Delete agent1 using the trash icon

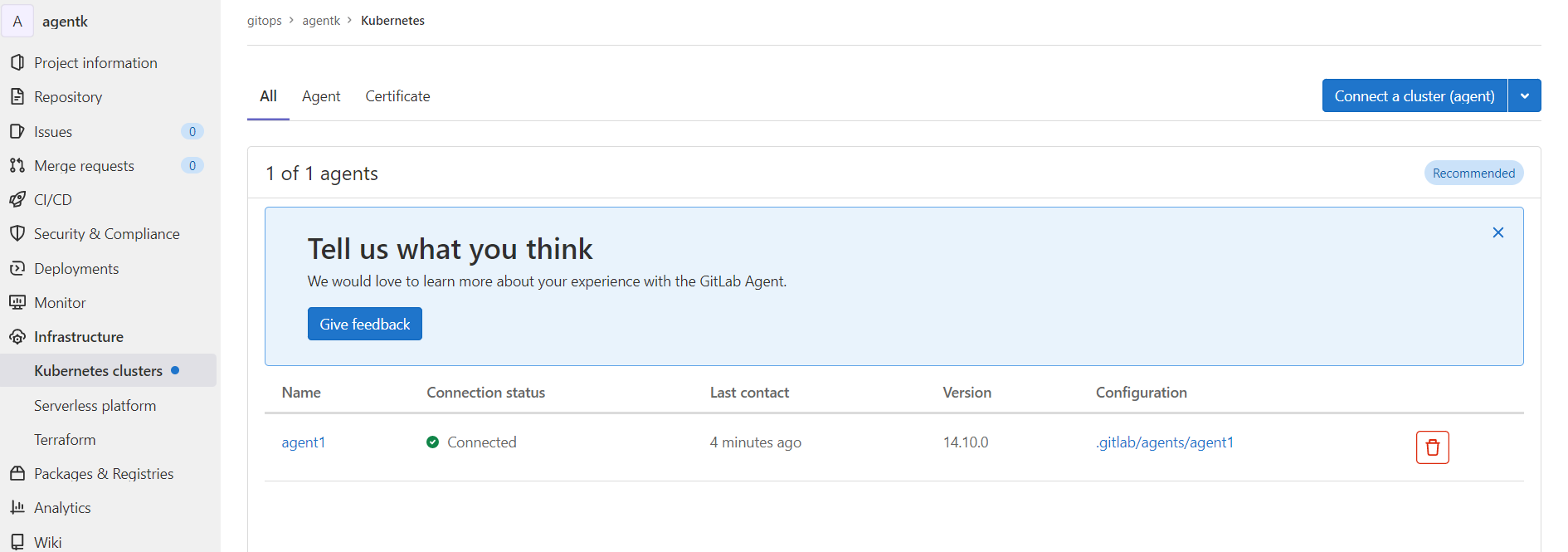1432,447
